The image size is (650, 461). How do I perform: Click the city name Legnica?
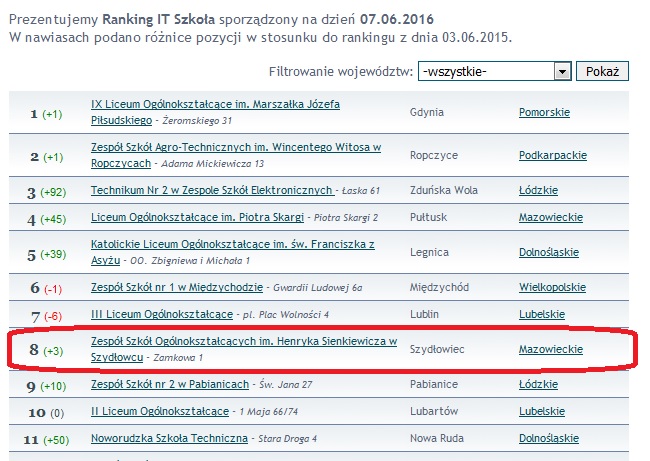[x=429, y=252]
